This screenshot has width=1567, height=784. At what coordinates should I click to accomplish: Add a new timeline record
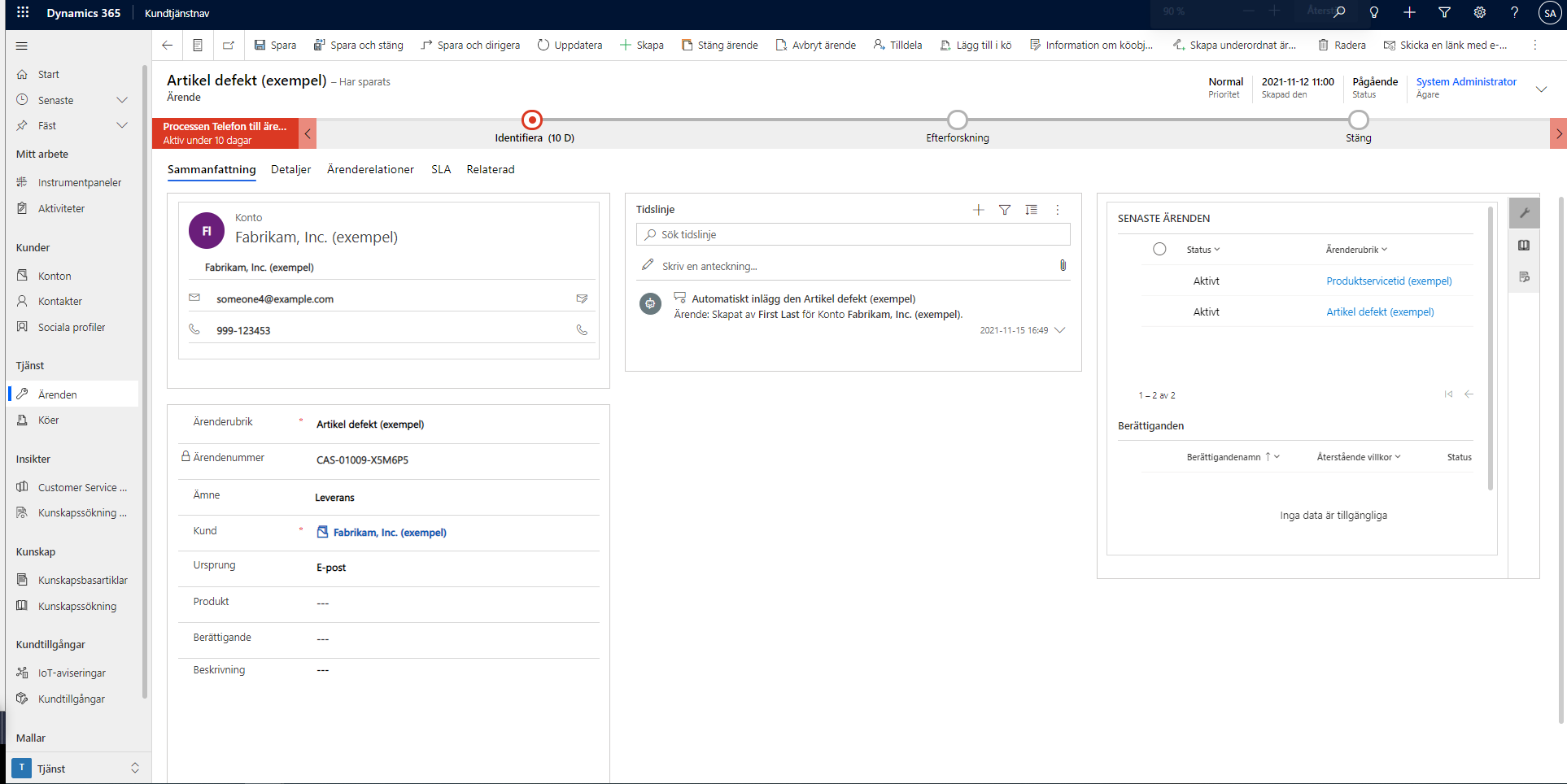(979, 210)
